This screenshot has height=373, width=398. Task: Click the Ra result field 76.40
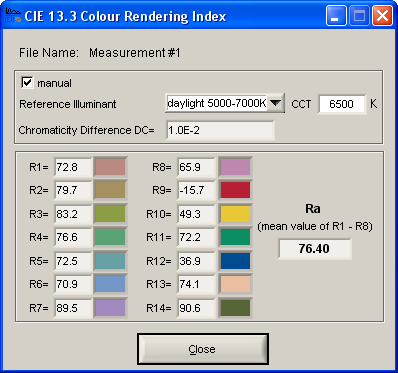click(x=314, y=249)
